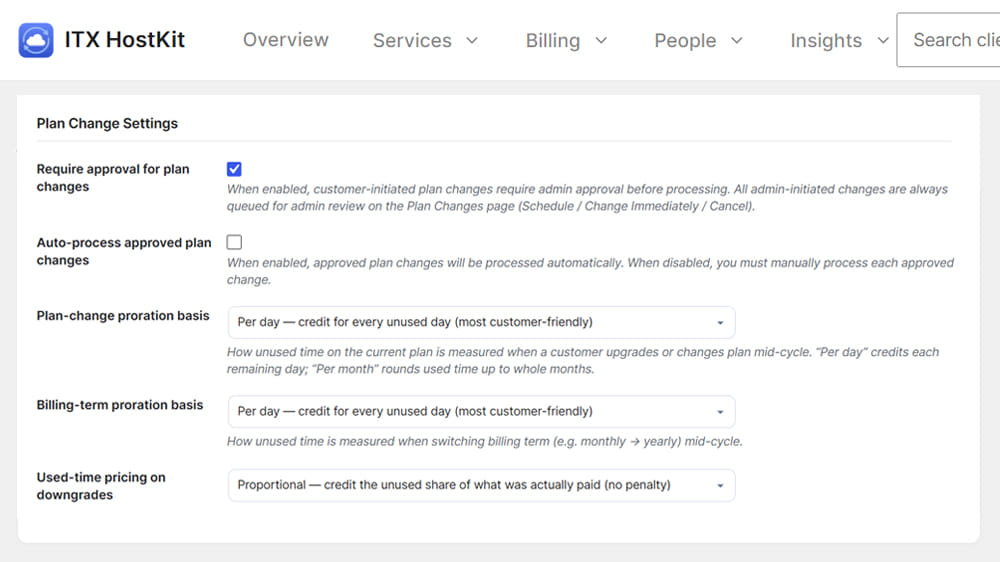Screen dimensions: 1000x562
Task: Click the People menu chevron icon
Action: tap(737, 41)
